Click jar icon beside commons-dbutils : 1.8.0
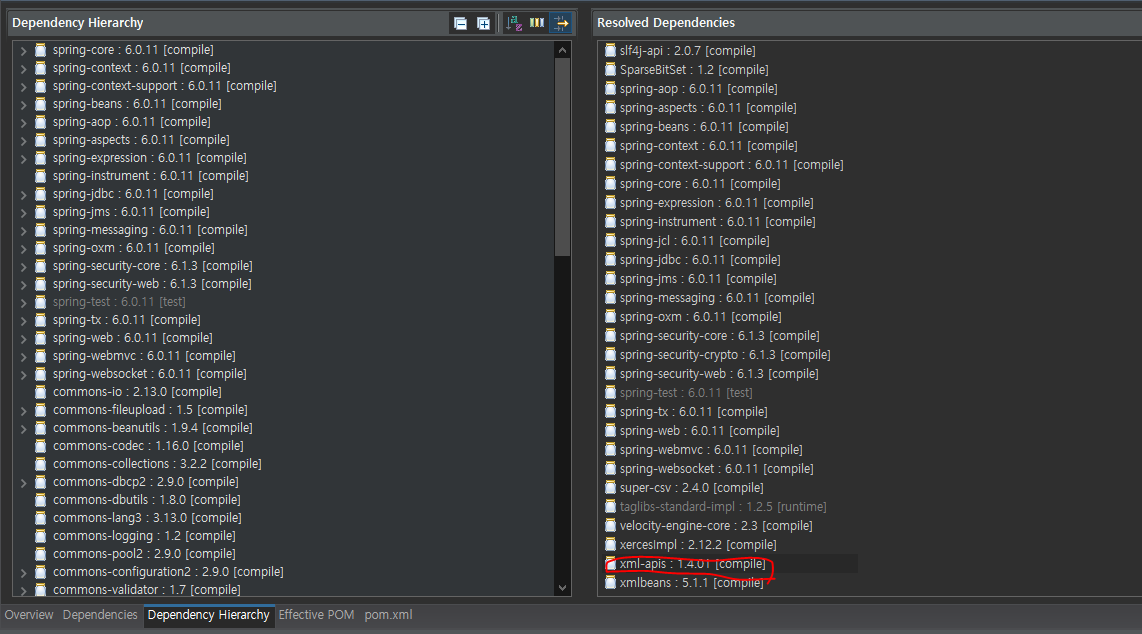The image size is (1142, 634). 41,499
